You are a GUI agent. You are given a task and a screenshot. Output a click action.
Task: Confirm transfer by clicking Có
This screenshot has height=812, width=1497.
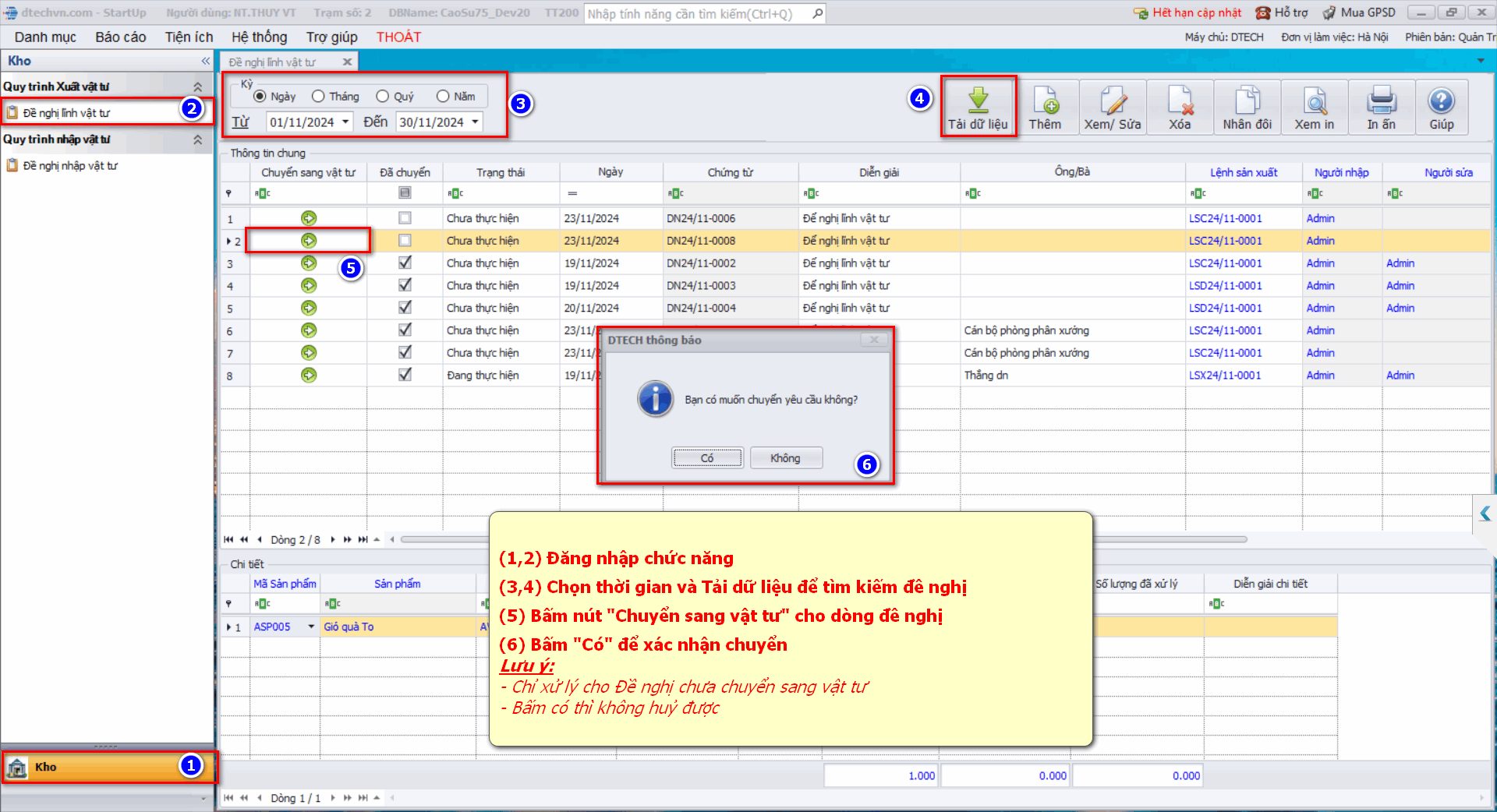pos(707,458)
